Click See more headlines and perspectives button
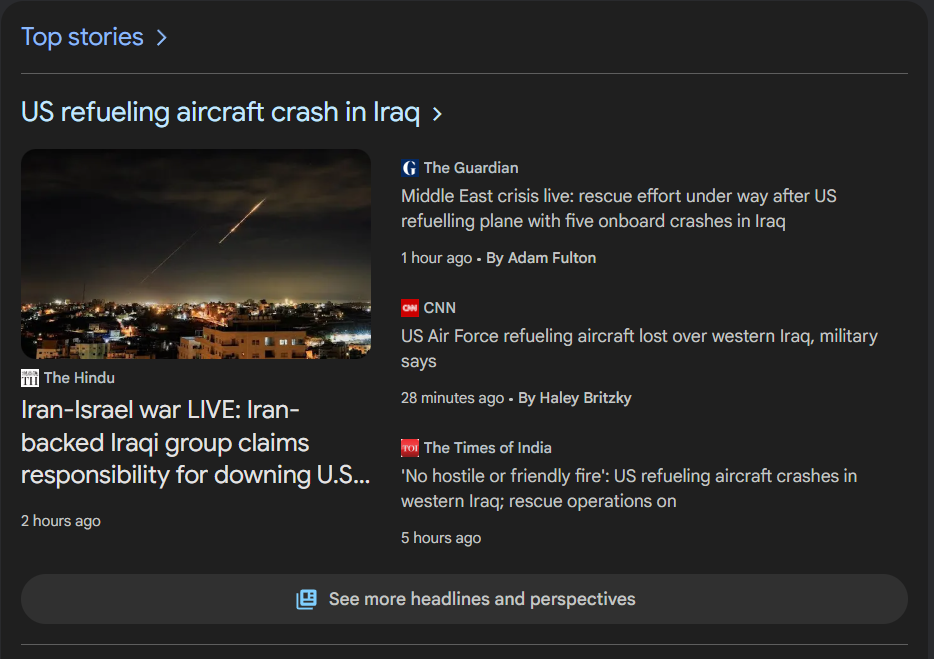The width and height of the screenshot is (934, 659). [x=464, y=599]
